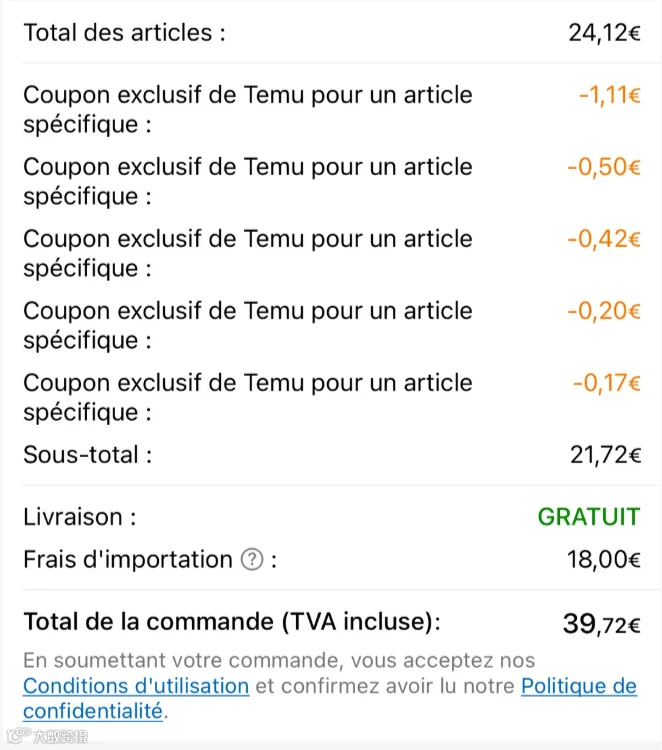The width and height of the screenshot is (662, 750).
Task: Click the import fees help question mark icon
Action: click(252, 559)
